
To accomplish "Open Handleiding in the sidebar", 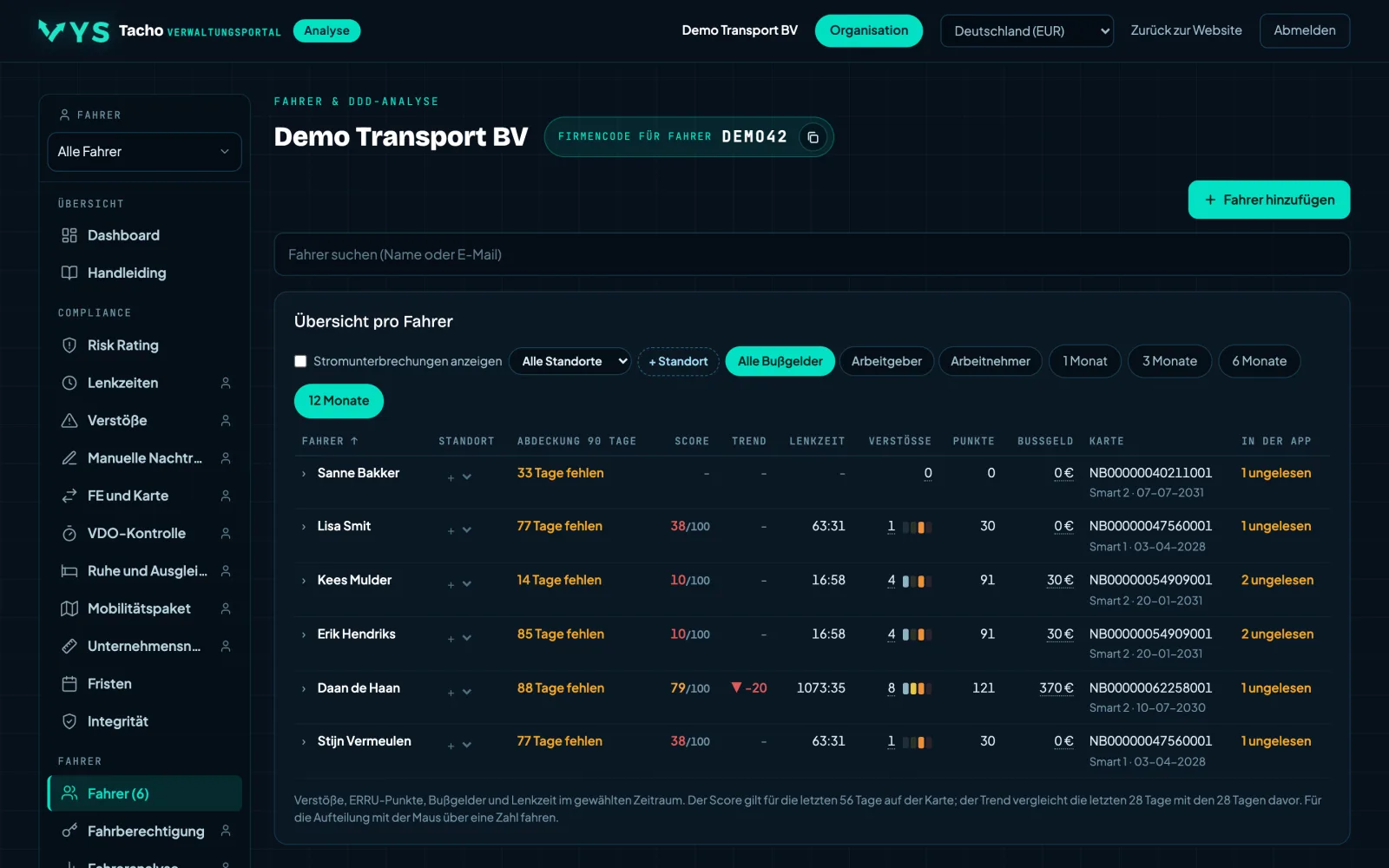I will [x=144, y=273].
